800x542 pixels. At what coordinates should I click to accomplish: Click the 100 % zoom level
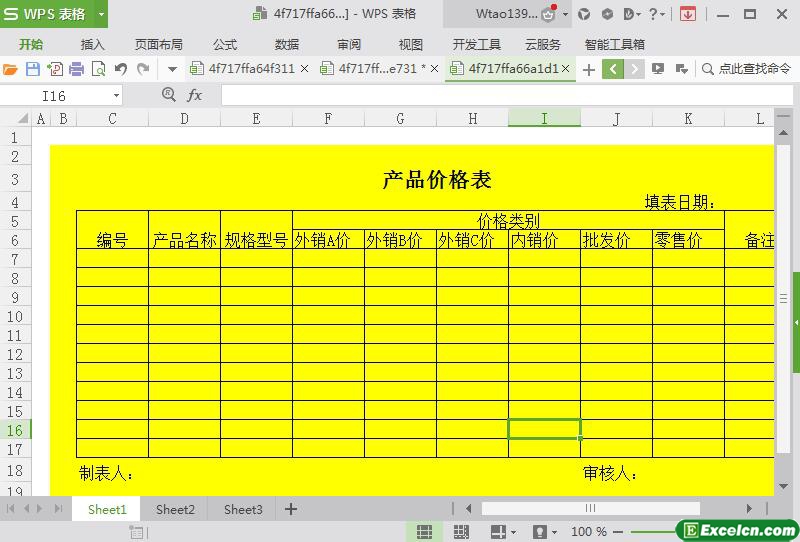588,532
